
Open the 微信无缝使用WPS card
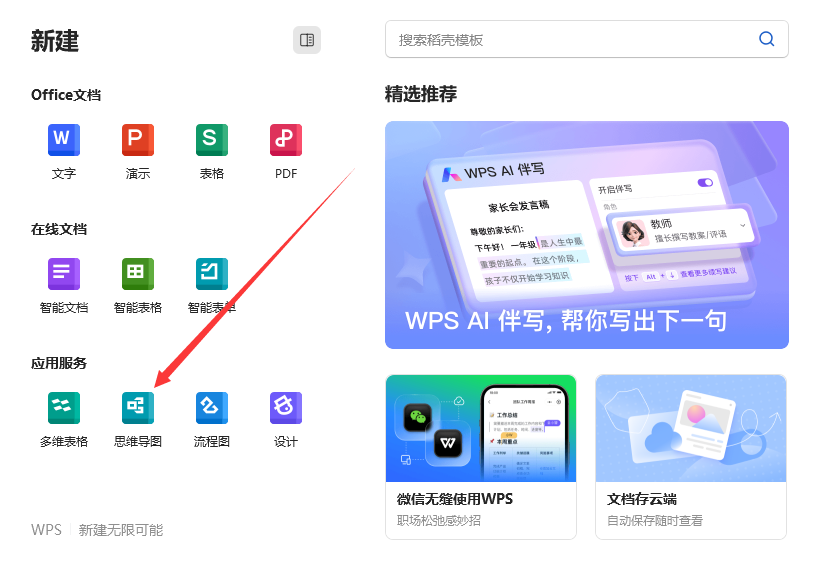(481, 456)
